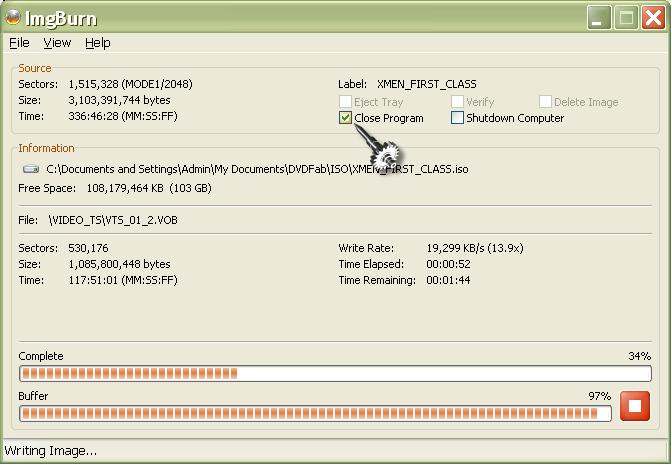
Task: Click the red stop burn button
Action: 635,406
